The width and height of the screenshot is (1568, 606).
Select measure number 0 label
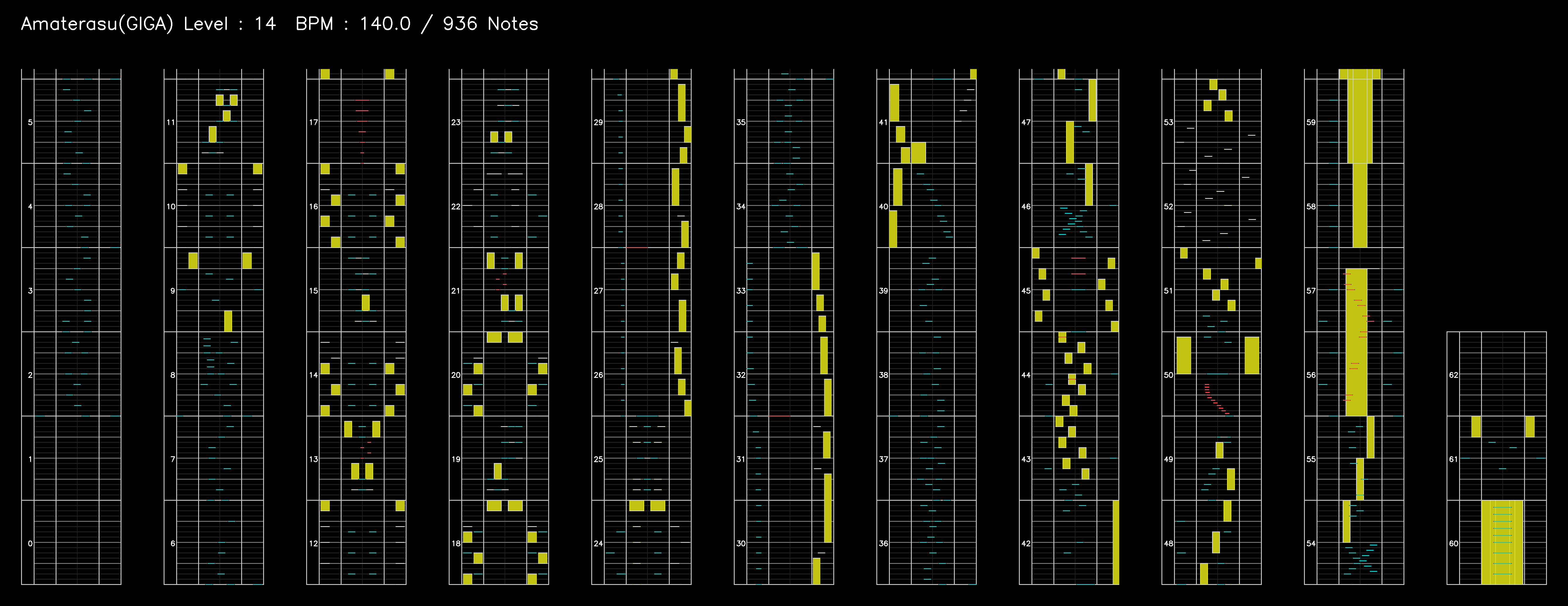pyautogui.click(x=30, y=543)
